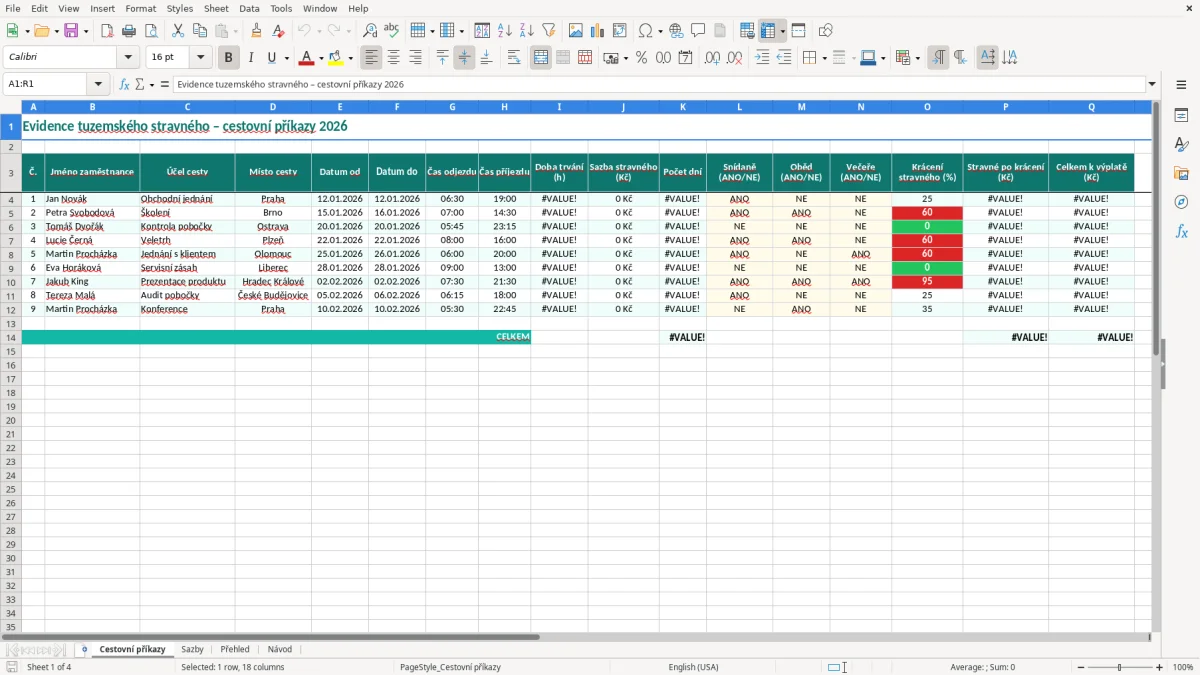Open the font size dropdown

(201, 58)
